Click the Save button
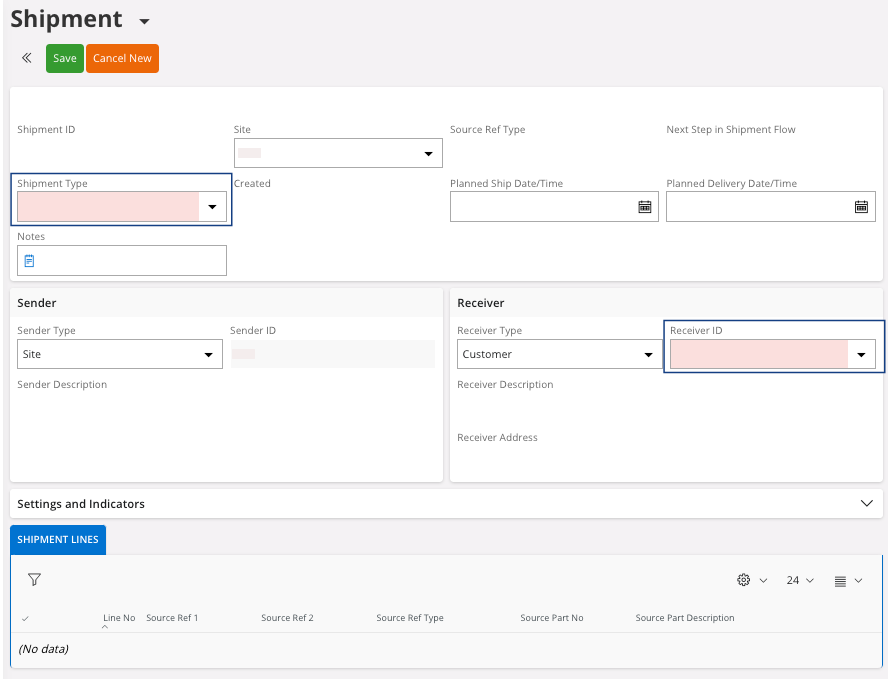The height and width of the screenshot is (679, 888). (x=65, y=58)
